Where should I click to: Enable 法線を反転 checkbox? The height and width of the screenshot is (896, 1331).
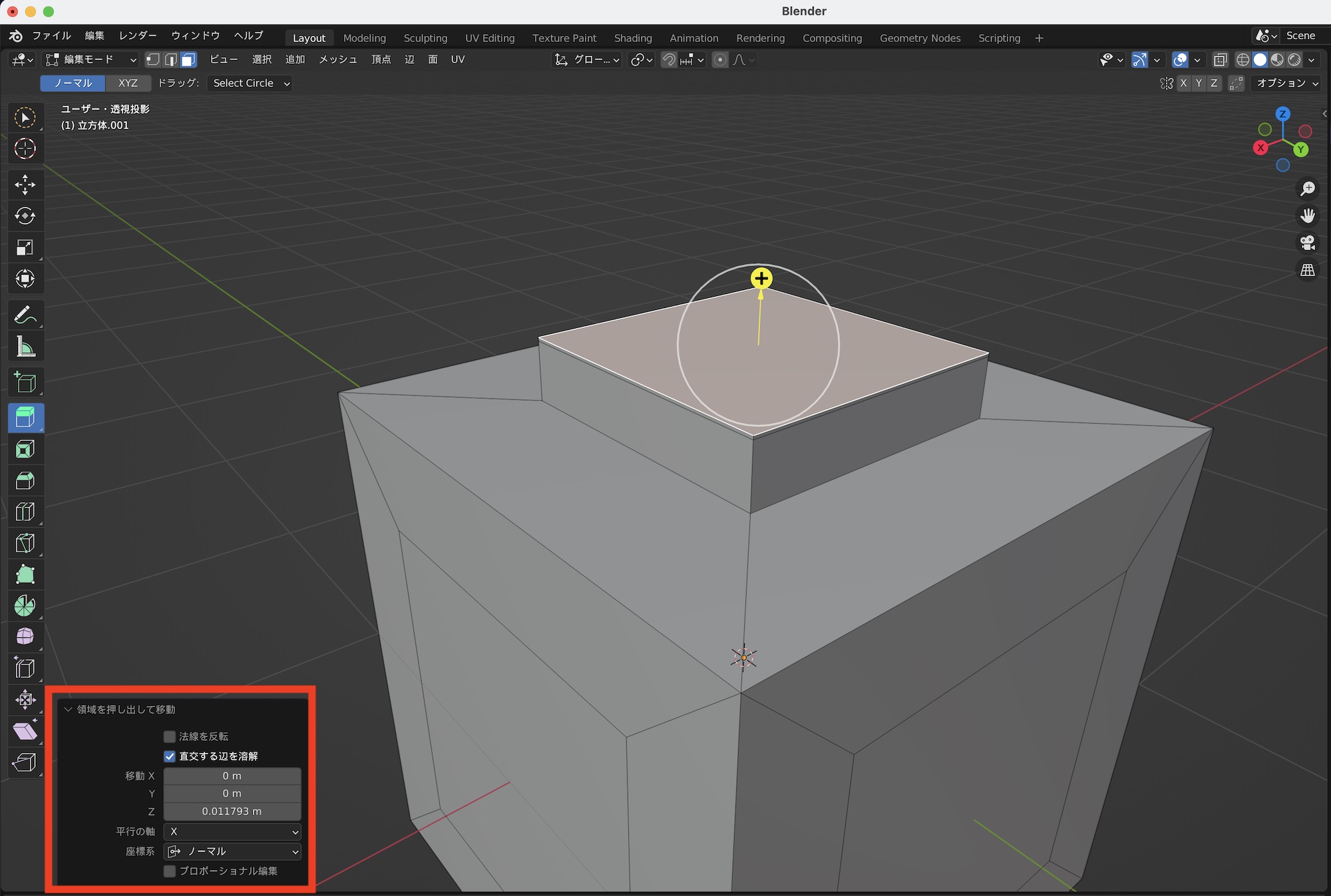170,736
